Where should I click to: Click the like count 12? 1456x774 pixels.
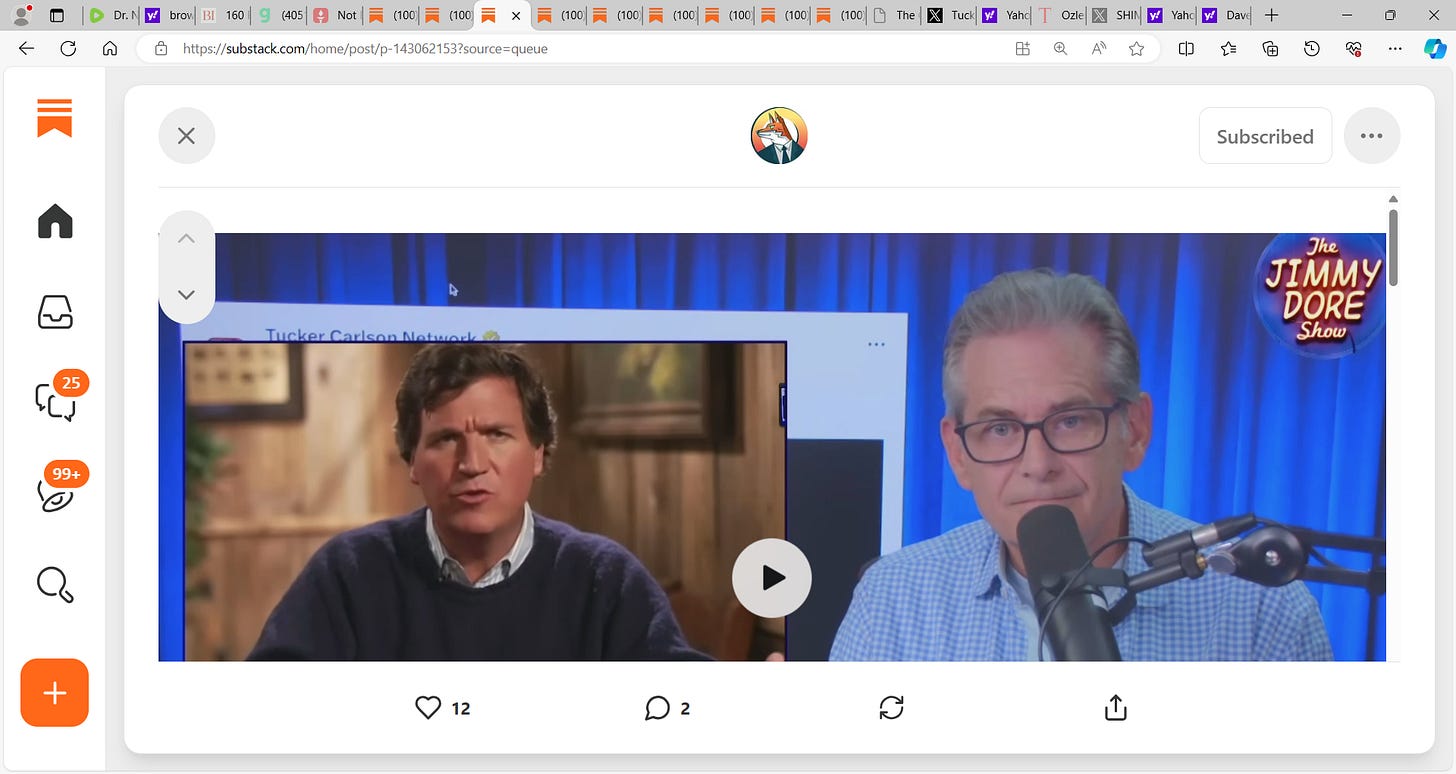(460, 708)
